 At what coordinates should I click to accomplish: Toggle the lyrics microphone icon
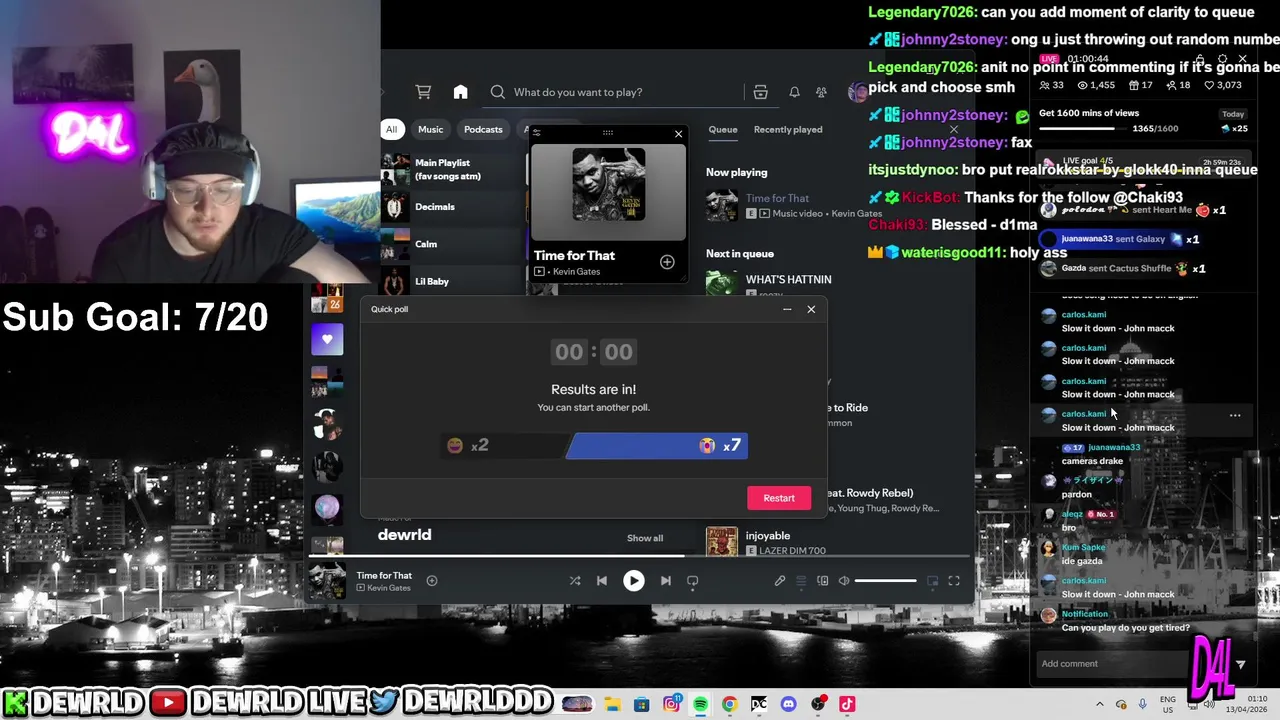click(x=780, y=580)
